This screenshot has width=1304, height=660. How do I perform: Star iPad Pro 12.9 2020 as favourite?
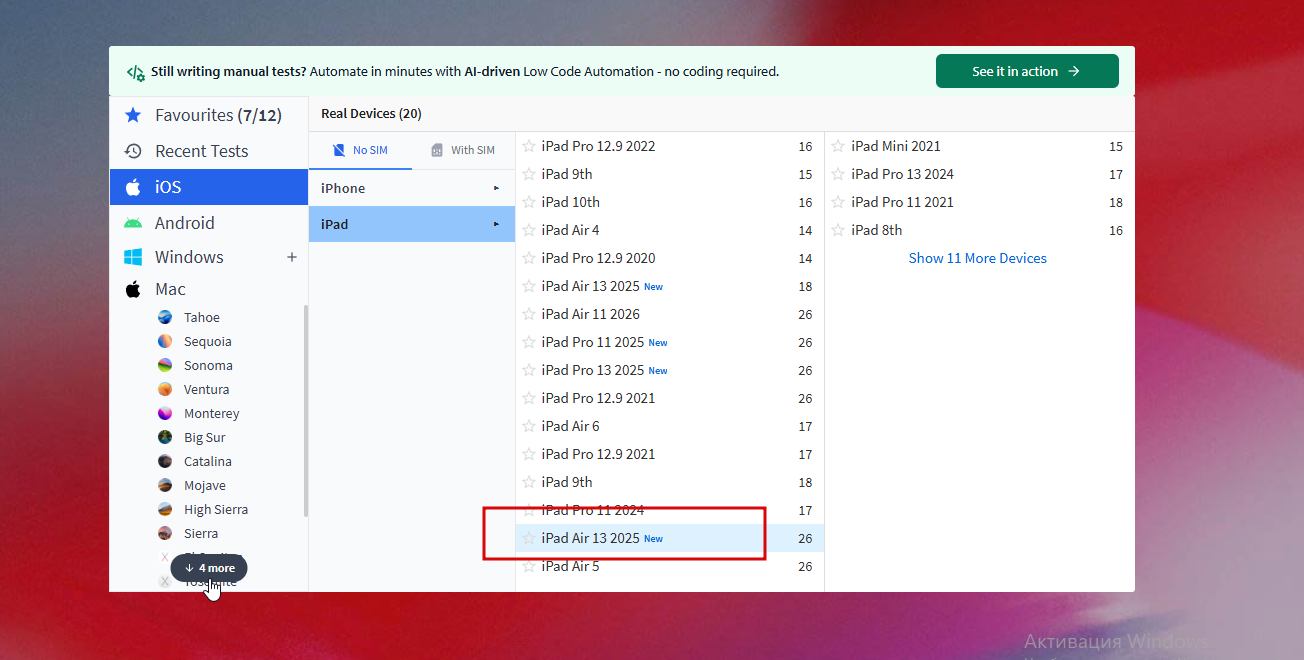click(x=529, y=258)
